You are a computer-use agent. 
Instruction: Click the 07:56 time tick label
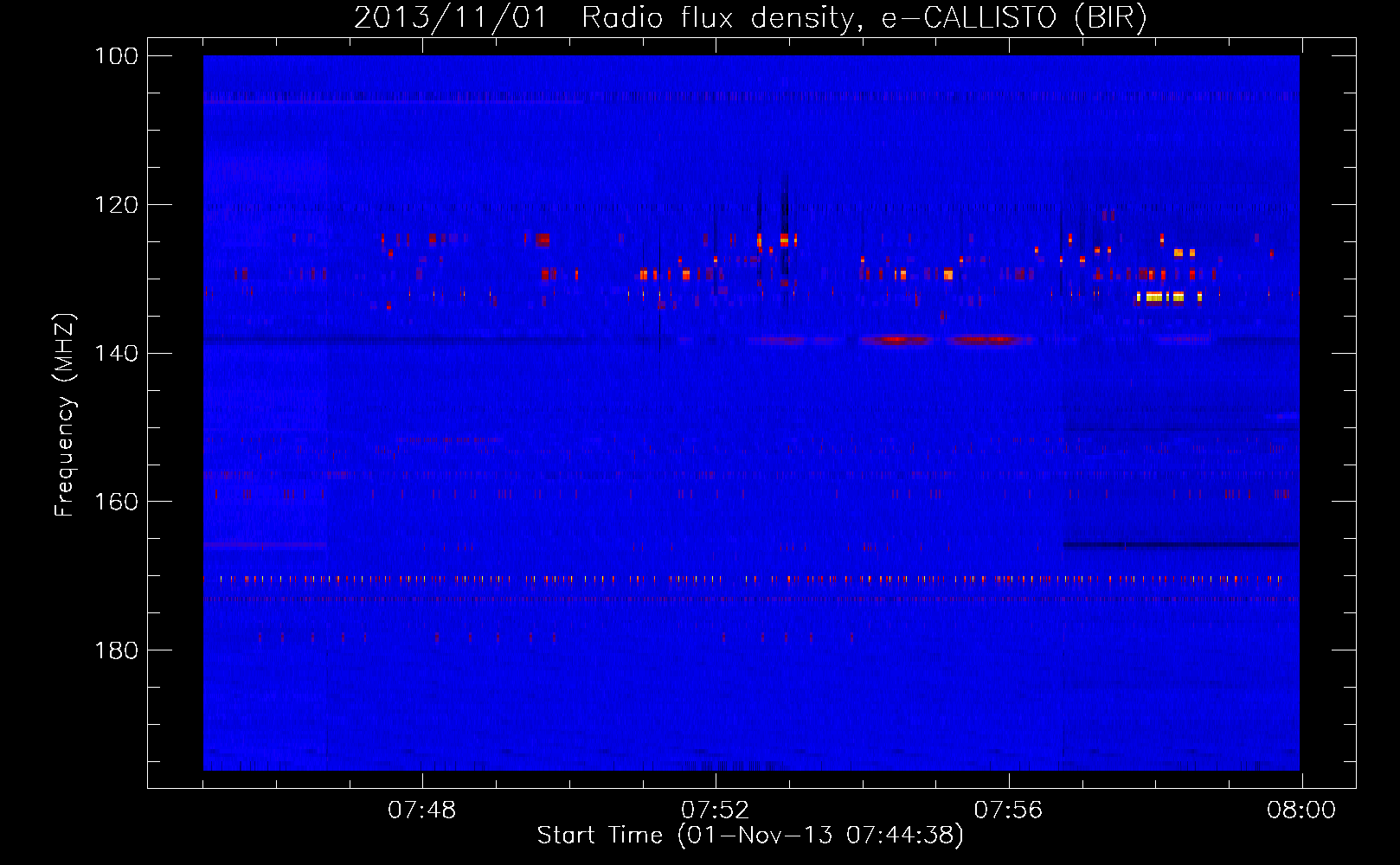(x=1009, y=811)
